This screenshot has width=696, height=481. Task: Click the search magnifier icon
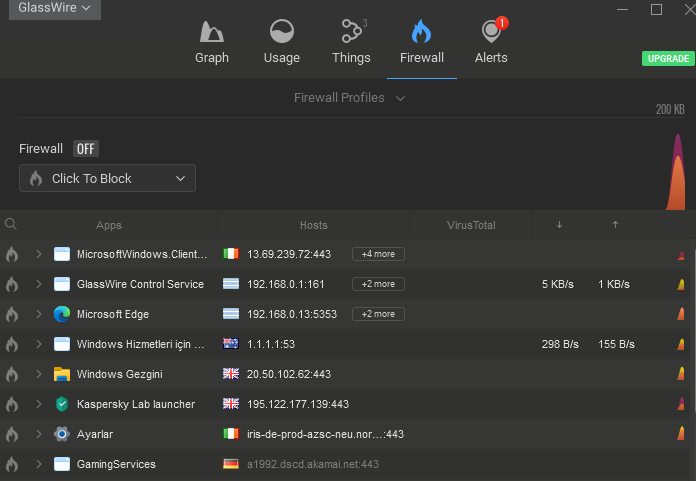(11, 225)
